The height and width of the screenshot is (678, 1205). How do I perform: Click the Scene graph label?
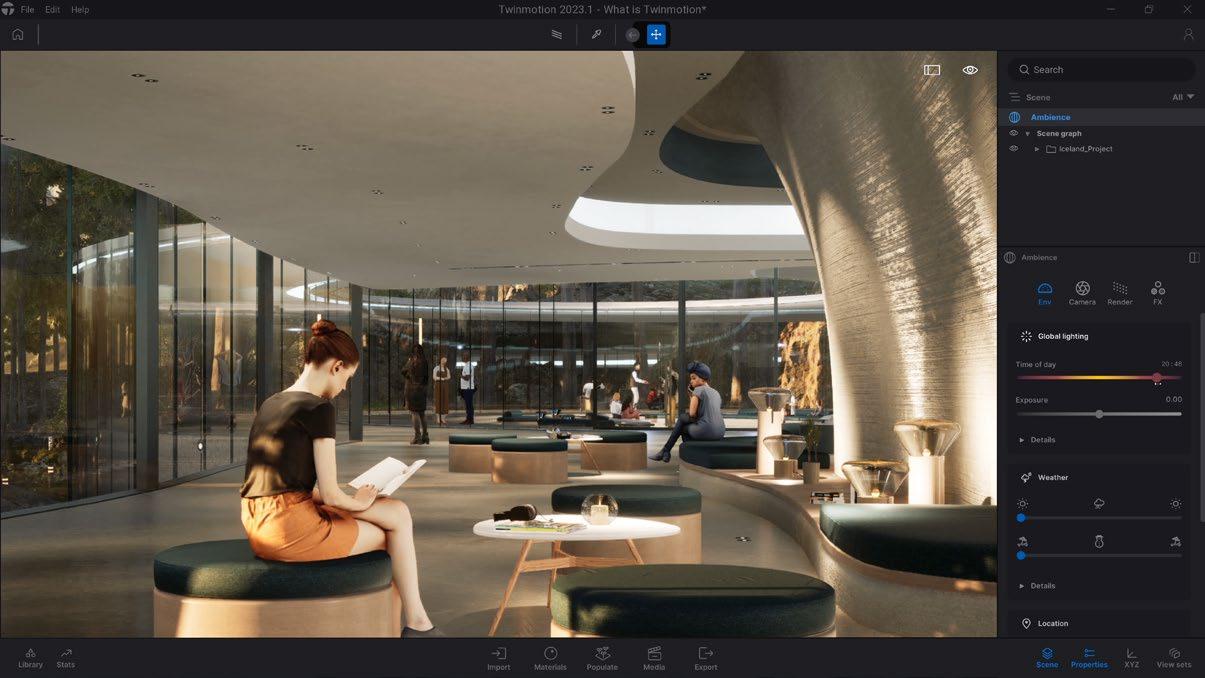[1059, 133]
